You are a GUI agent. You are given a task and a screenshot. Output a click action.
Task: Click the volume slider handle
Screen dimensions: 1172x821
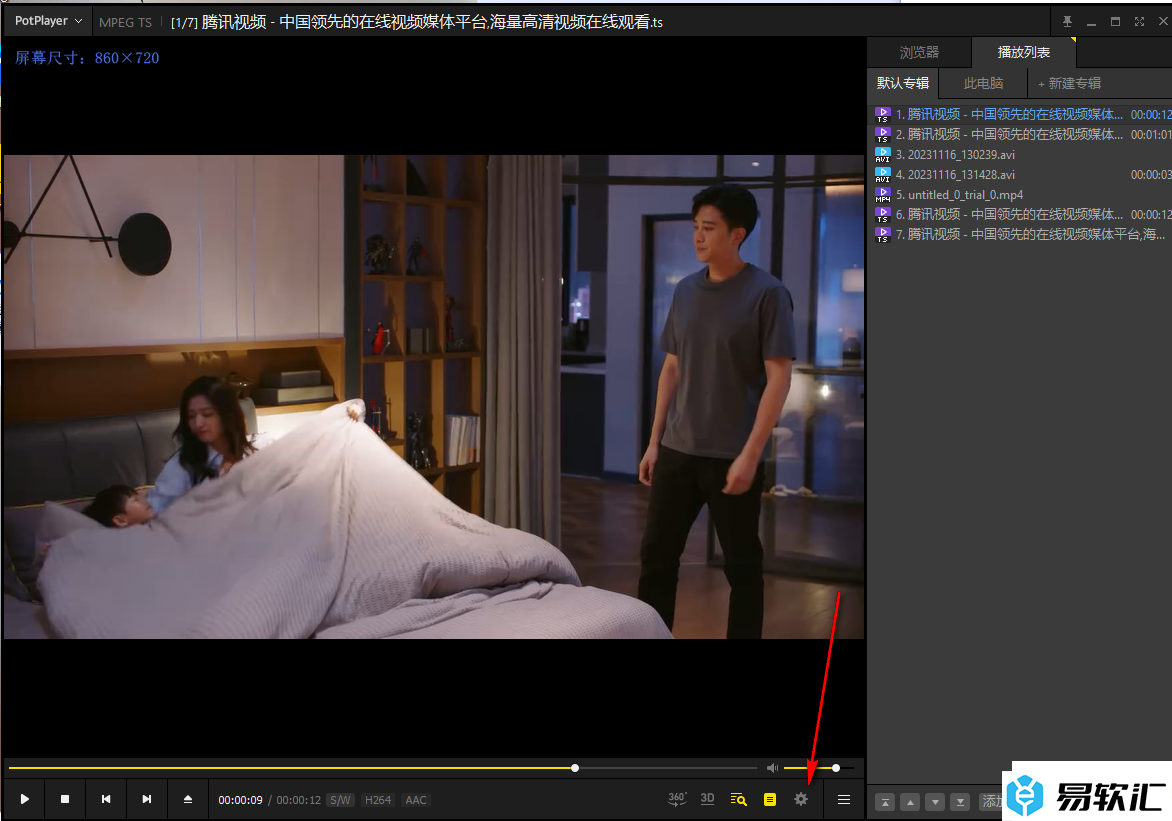click(x=836, y=768)
